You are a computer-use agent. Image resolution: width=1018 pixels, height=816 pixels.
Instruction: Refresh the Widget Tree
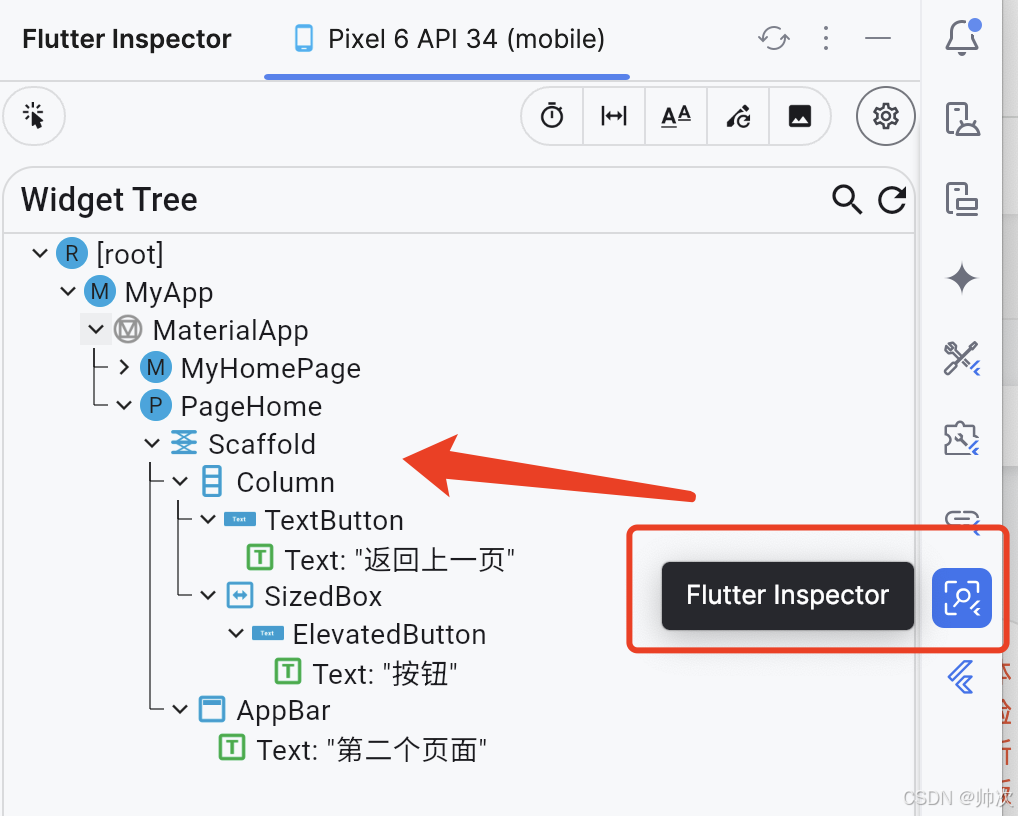click(x=892, y=199)
